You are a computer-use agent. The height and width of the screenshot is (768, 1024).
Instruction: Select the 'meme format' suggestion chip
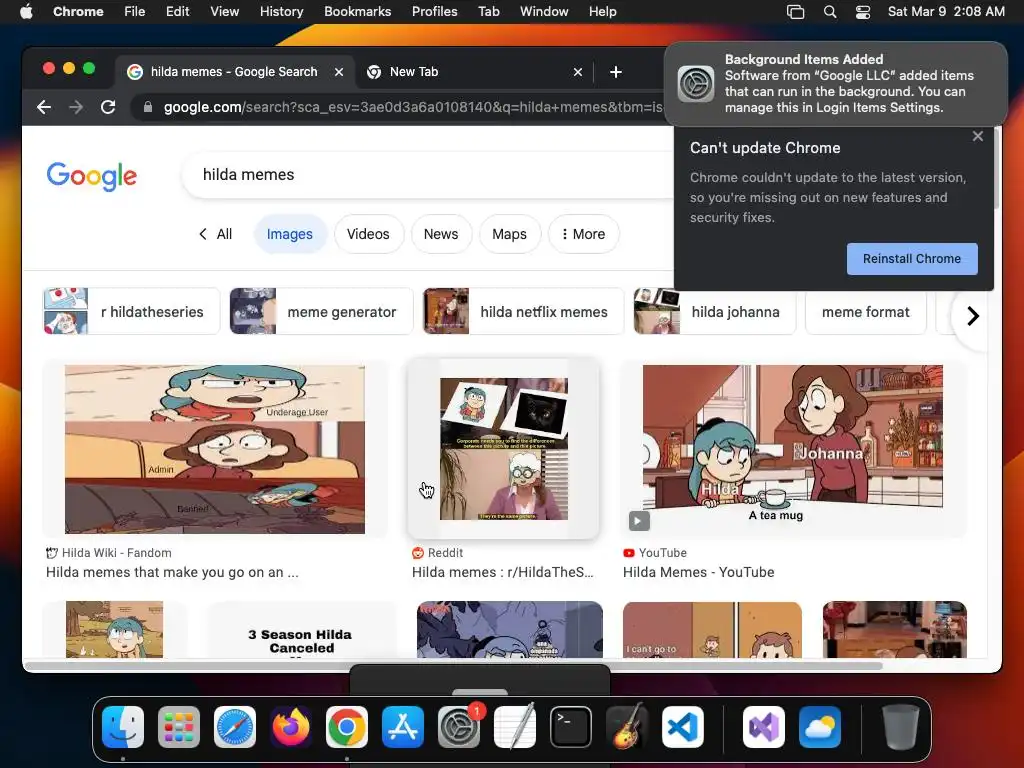click(865, 312)
